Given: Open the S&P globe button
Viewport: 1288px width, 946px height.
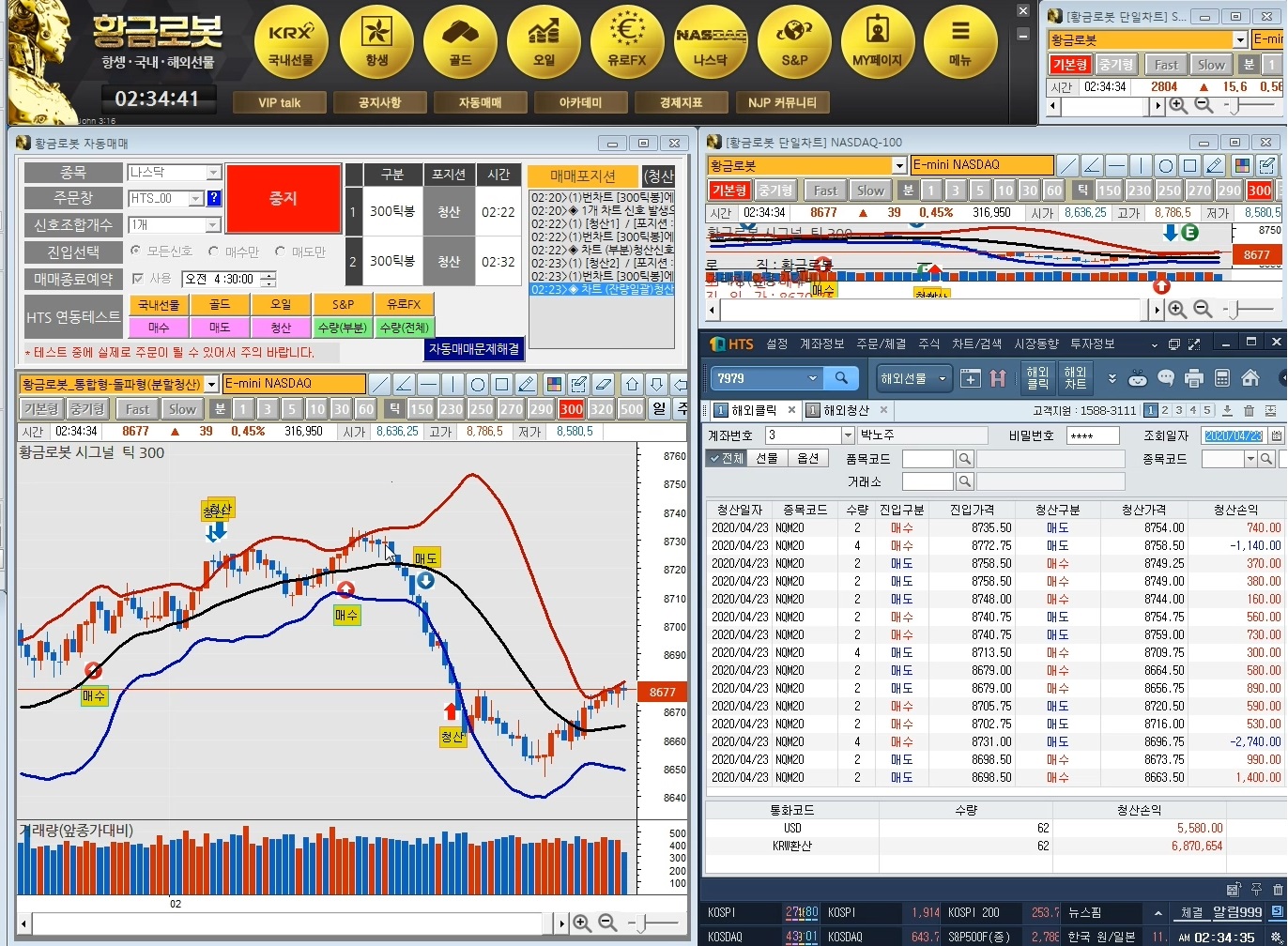Looking at the screenshot, I should [x=794, y=43].
